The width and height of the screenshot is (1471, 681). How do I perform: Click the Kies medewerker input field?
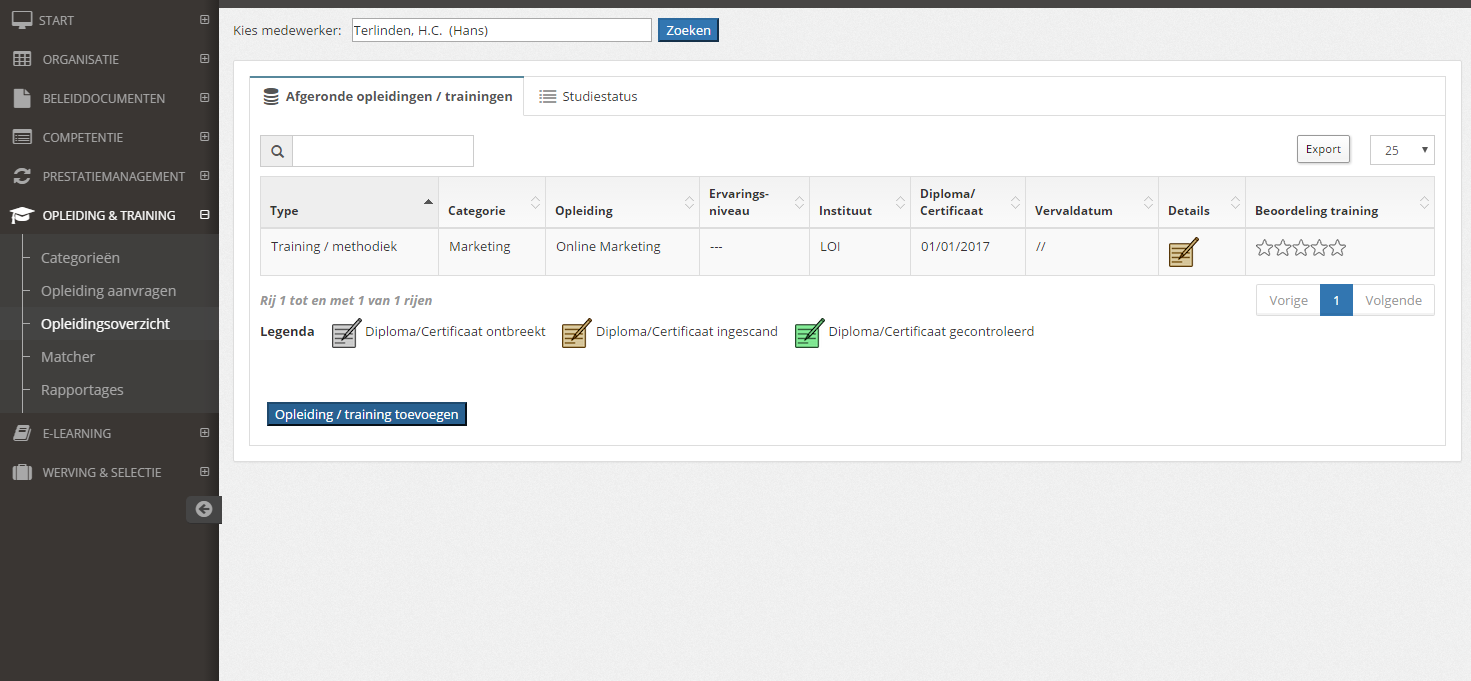click(x=501, y=30)
